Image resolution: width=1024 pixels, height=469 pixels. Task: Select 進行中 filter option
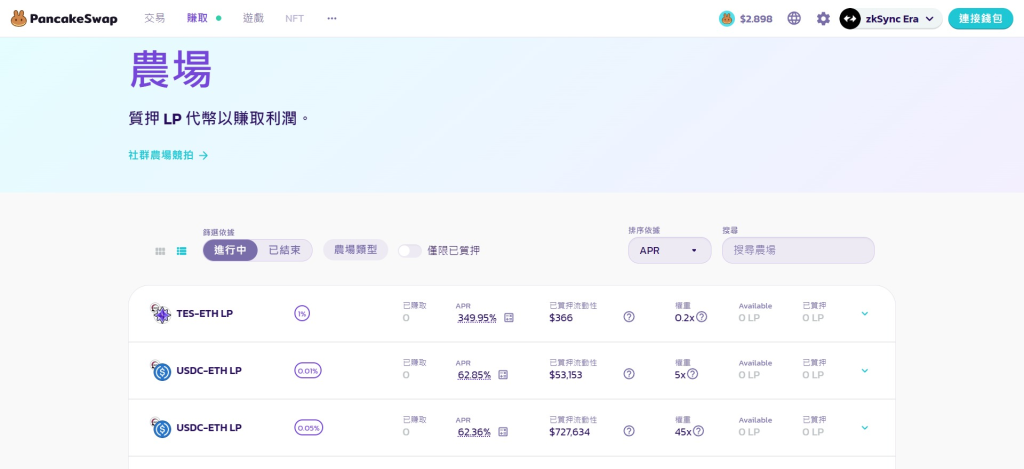tap(231, 250)
